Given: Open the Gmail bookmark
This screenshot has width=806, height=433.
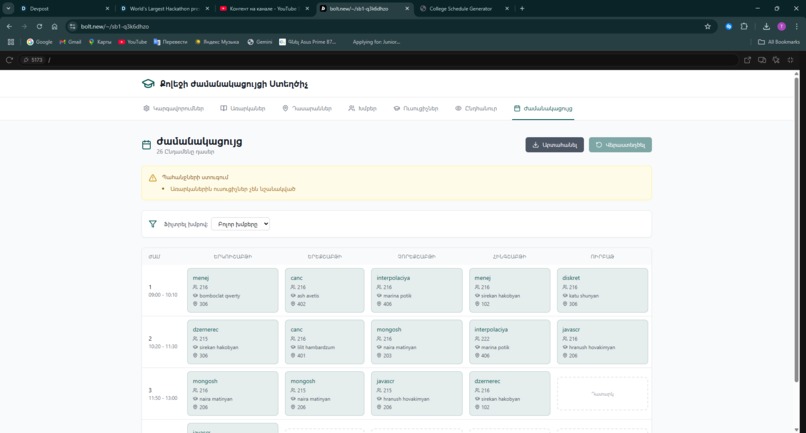Looking at the screenshot, I should click(70, 42).
